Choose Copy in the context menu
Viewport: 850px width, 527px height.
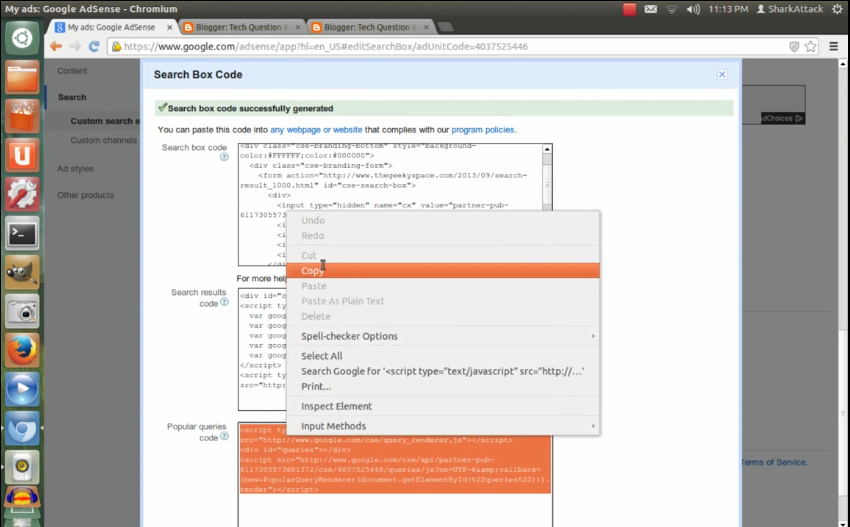[x=443, y=271]
